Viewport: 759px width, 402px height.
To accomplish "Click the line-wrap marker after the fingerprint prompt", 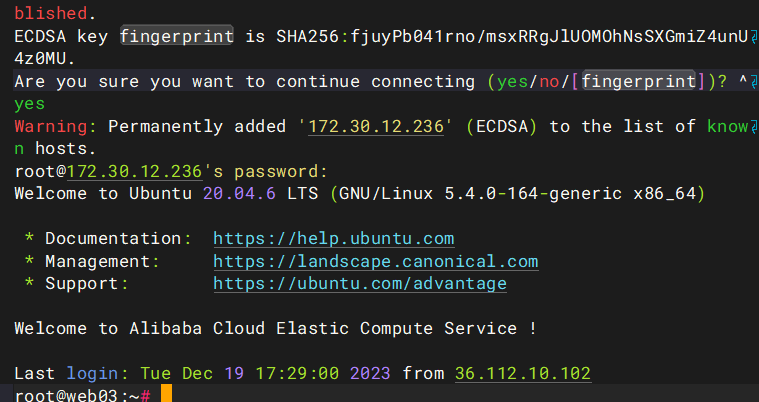I will coord(753,82).
